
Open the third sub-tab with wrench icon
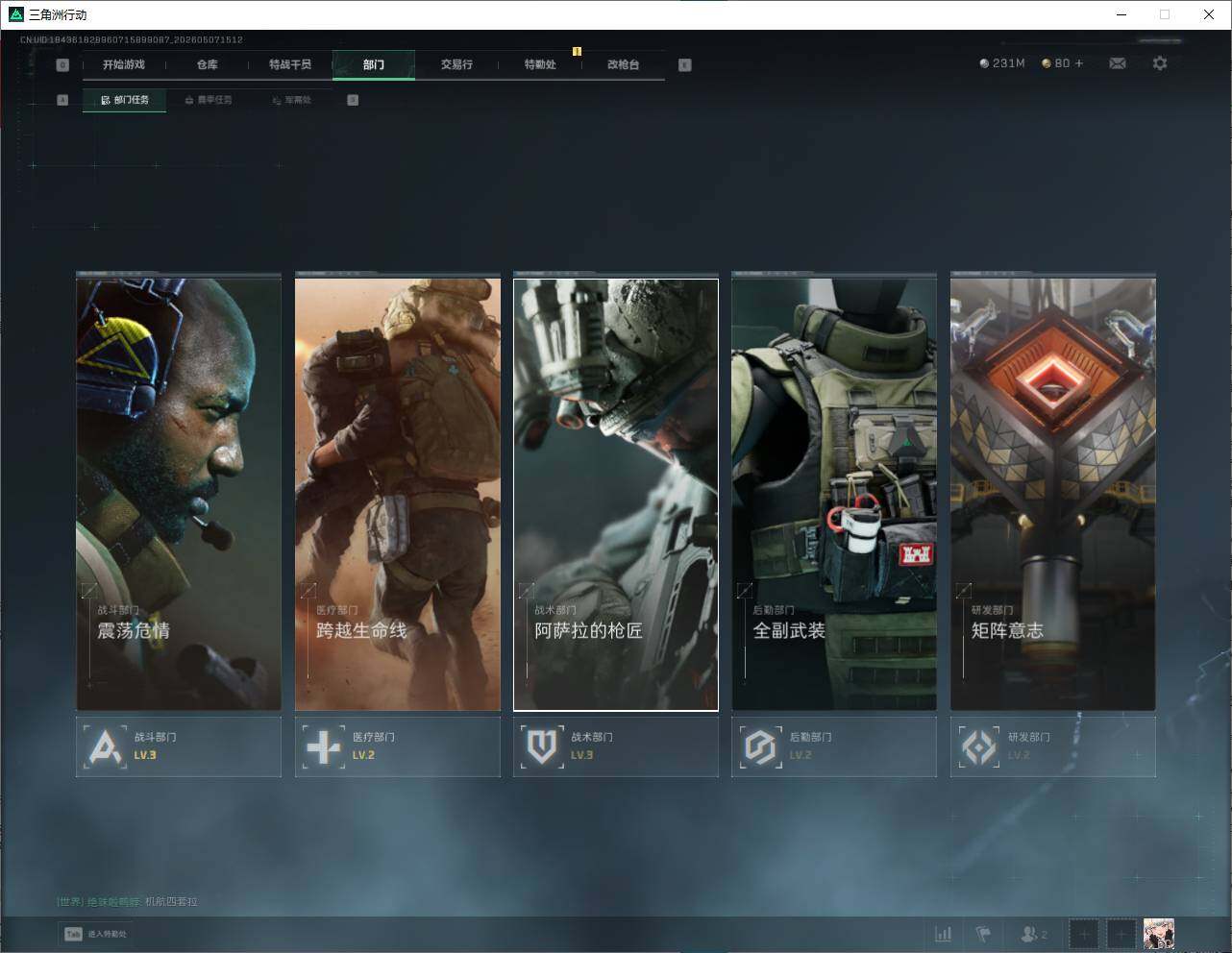coord(291,100)
